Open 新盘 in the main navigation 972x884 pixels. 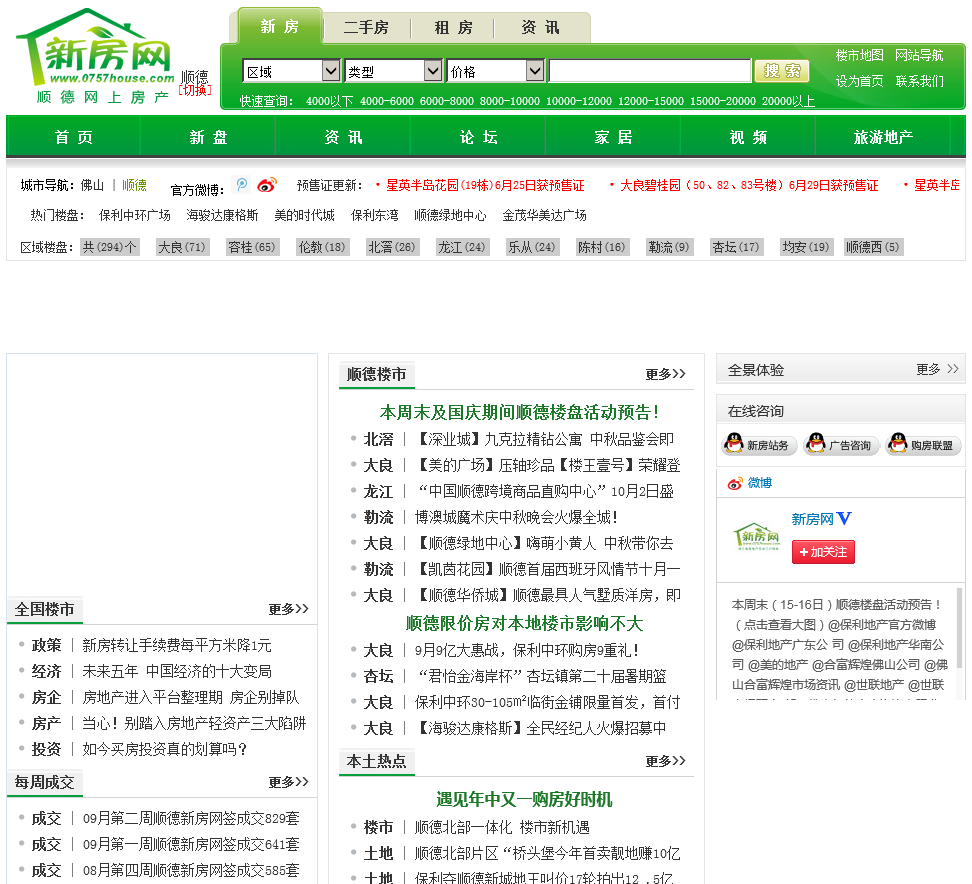click(x=208, y=137)
